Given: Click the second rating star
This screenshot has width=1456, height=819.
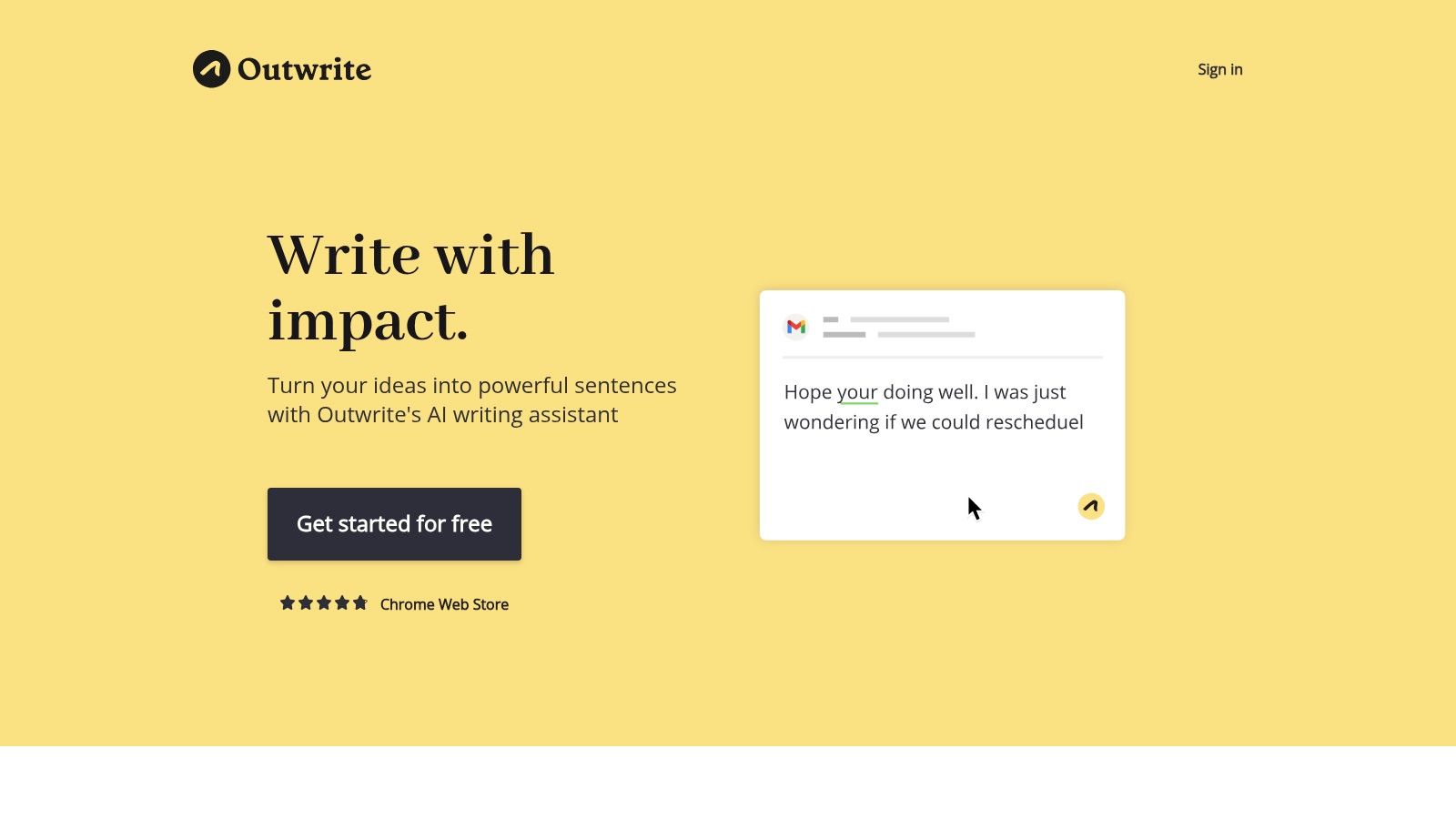Looking at the screenshot, I should pyautogui.click(x=306, y=602).
